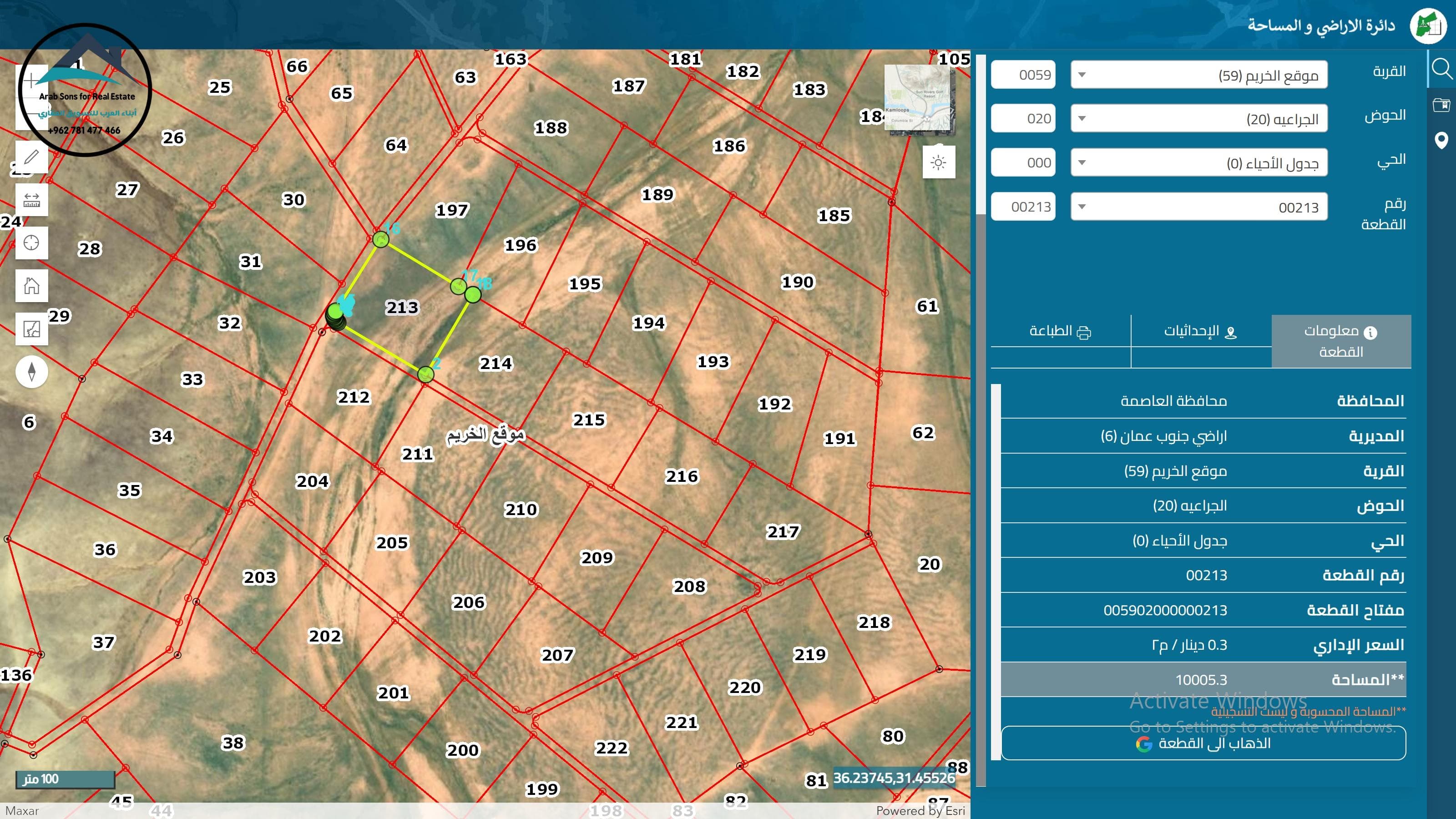Screen dimensions: 1456x819
Task: Zoom in with the plus button
Action: pyautogui.click(x=32, y=81)
